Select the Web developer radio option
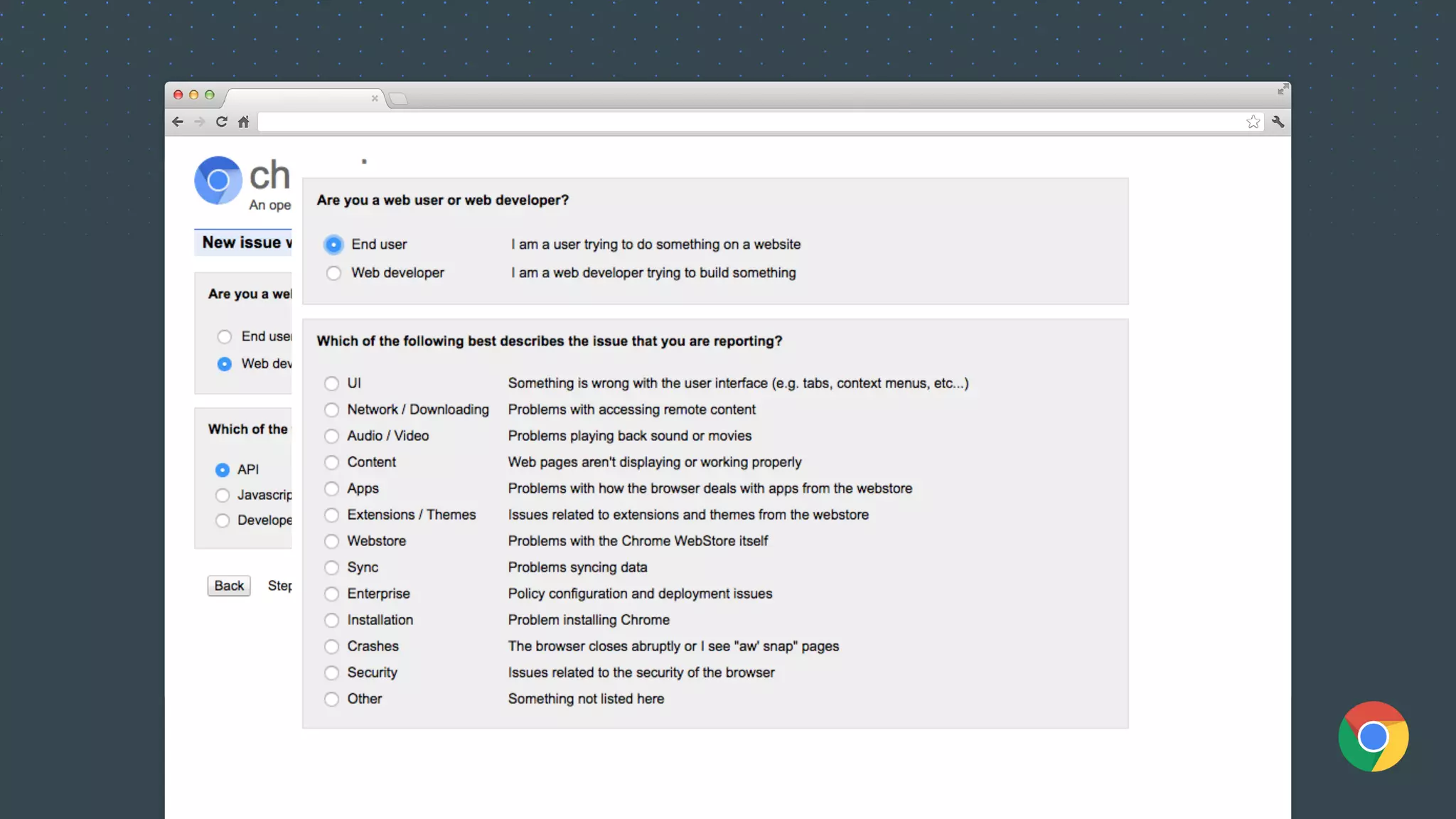Screen dimensions: 1456x819 click(333, 273)
